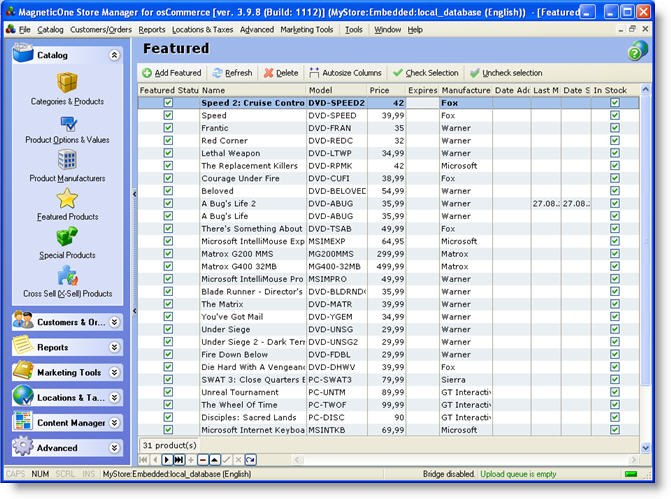The image size is (671, 499).
Task: Toggle Featured Status checkbox for Red Corner
Action: (x=168, y=140)
